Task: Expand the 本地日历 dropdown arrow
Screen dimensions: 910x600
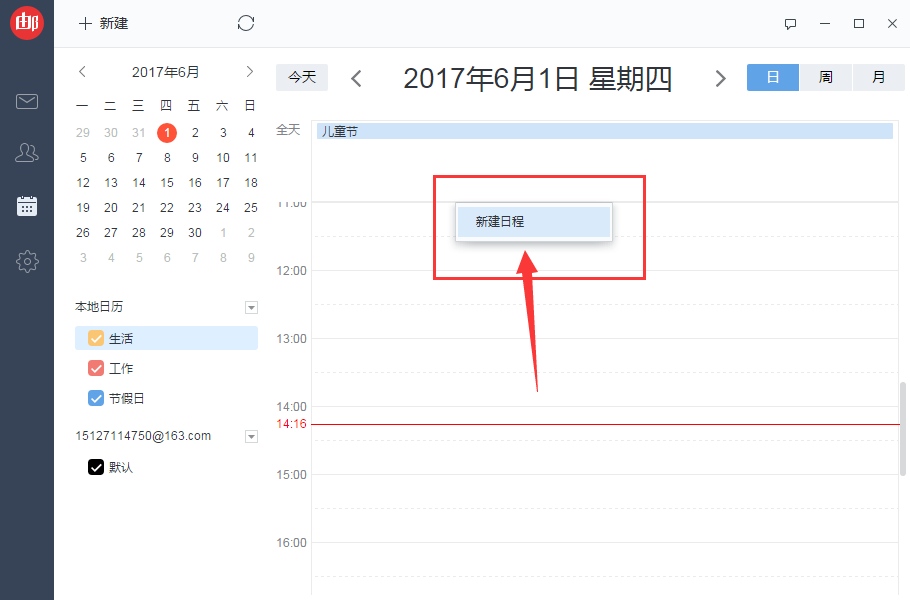Action: tap(251, 307)
